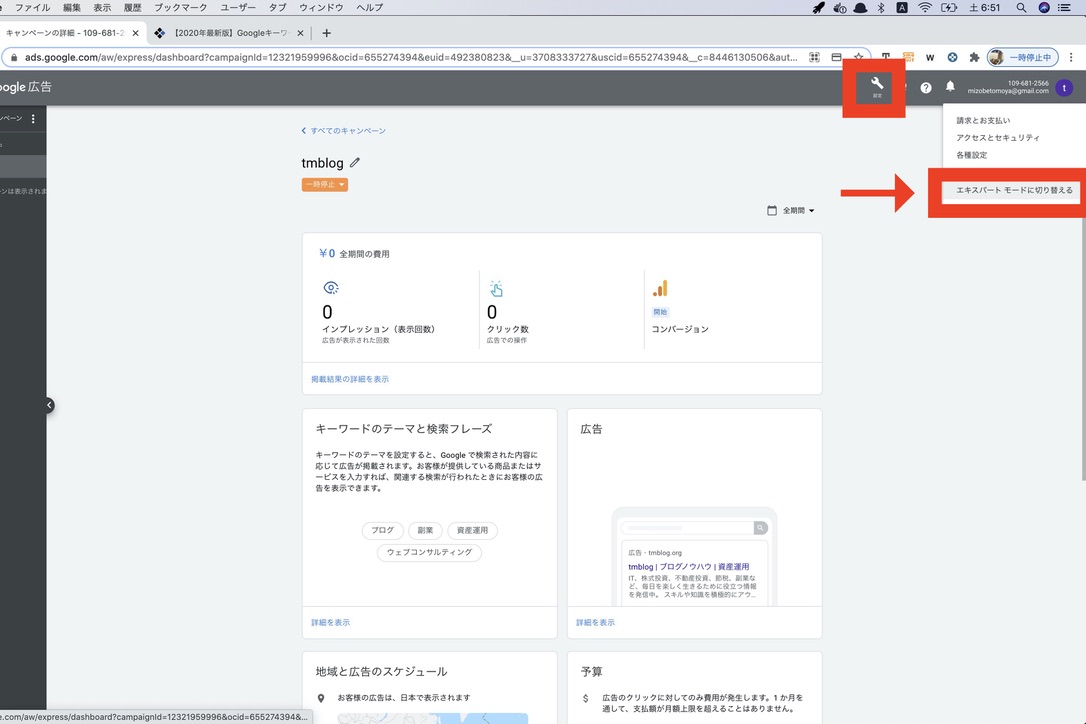
Task: Bookmark this page with the star icon
Action: [859, 57]
